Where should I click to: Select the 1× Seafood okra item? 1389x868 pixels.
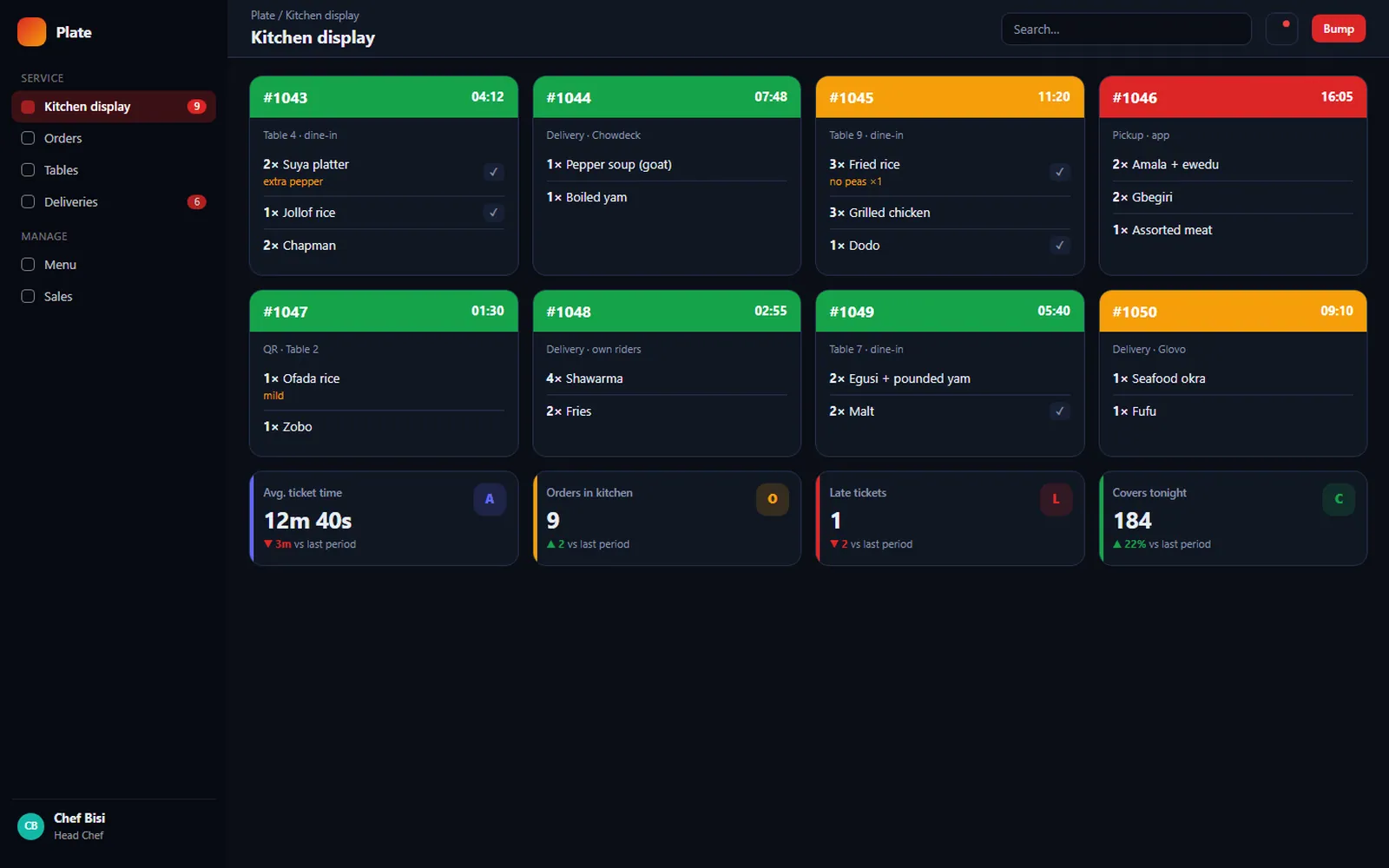click(1233, 378)
